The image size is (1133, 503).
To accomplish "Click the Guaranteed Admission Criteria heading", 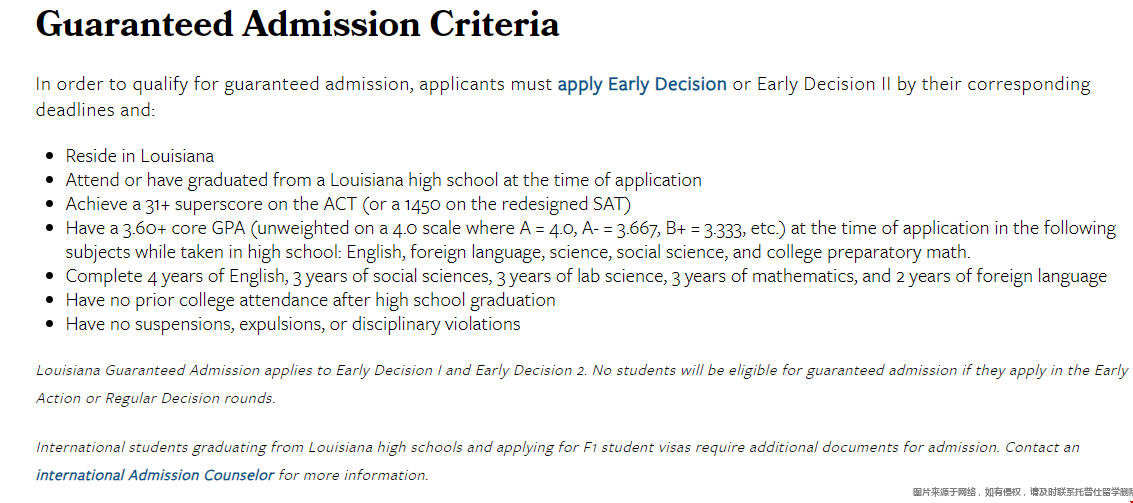I will pos(297,24).
